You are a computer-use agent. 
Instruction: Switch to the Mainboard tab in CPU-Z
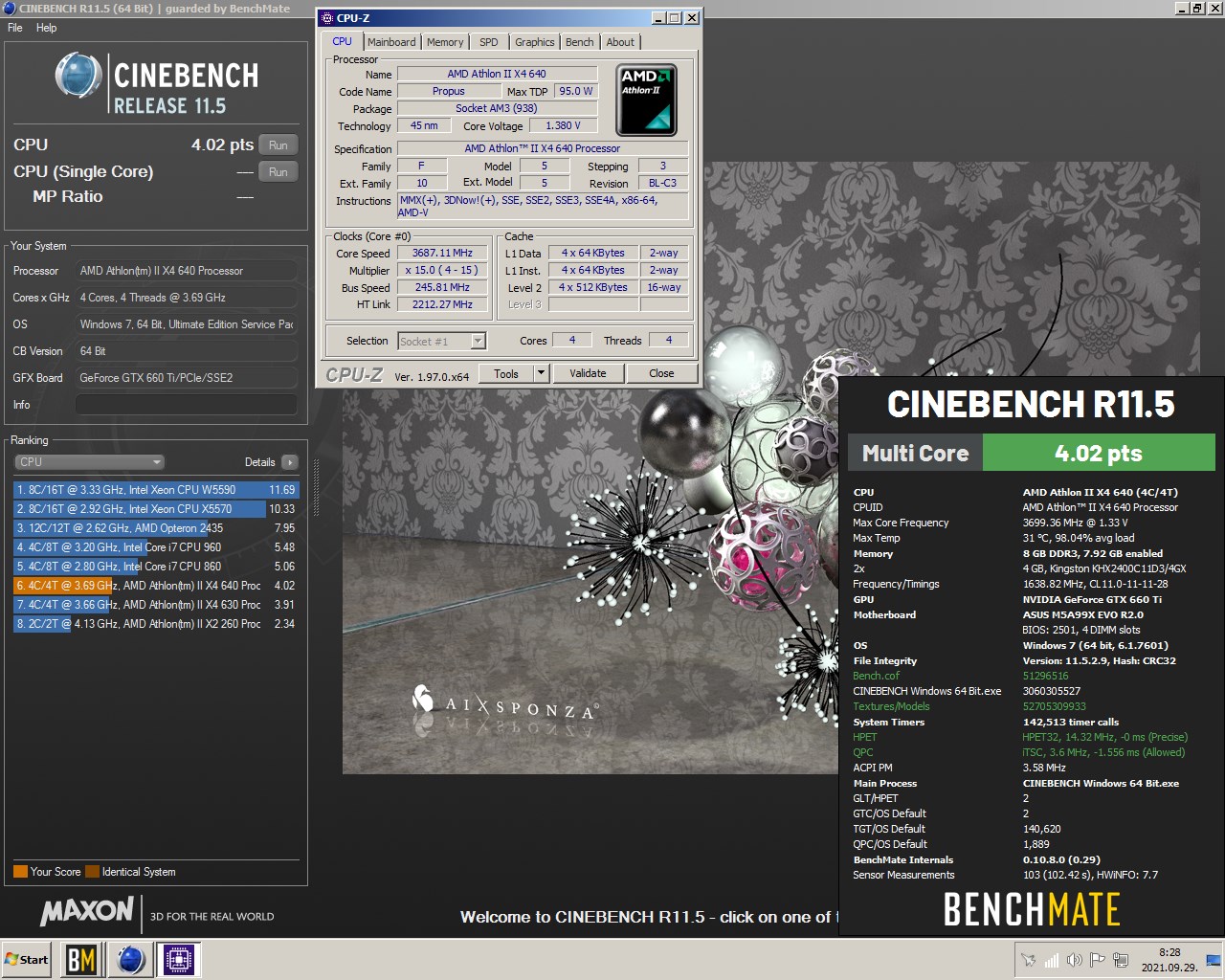tap(391, 42)
